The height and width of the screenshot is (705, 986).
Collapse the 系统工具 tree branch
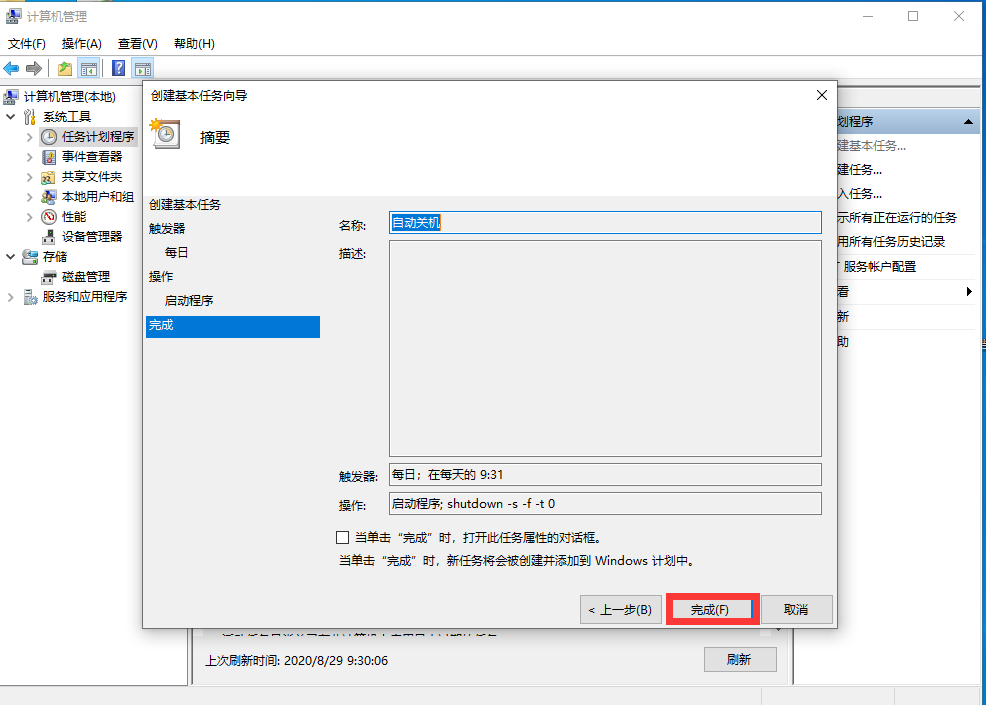(x=11, y=117)
